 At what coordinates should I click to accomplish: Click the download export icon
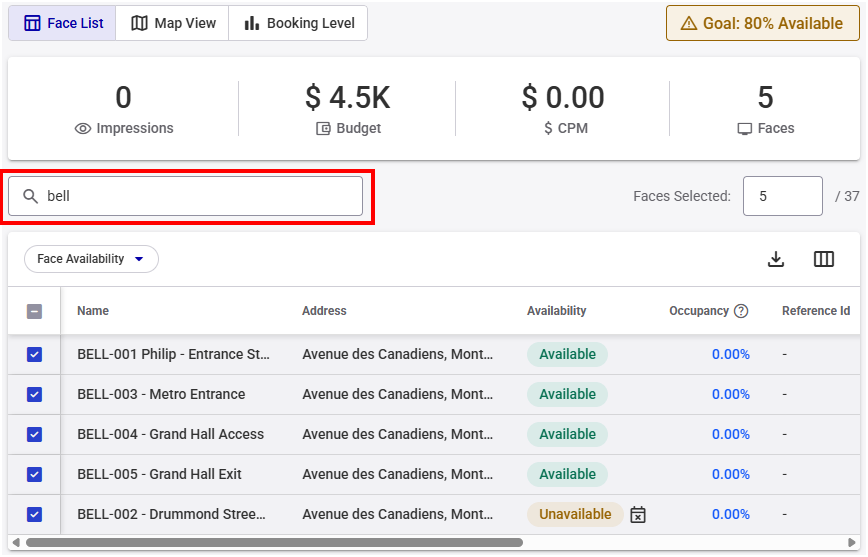[775, 259]
